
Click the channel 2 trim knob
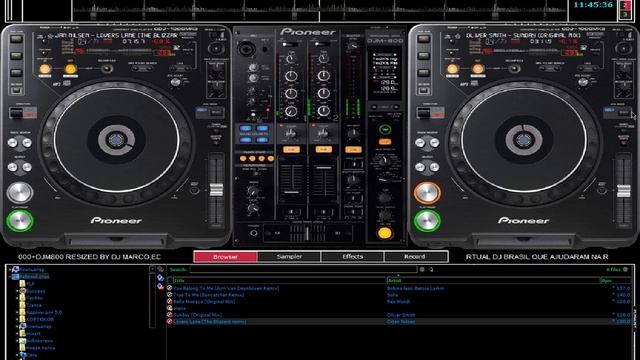pos(323,58)
